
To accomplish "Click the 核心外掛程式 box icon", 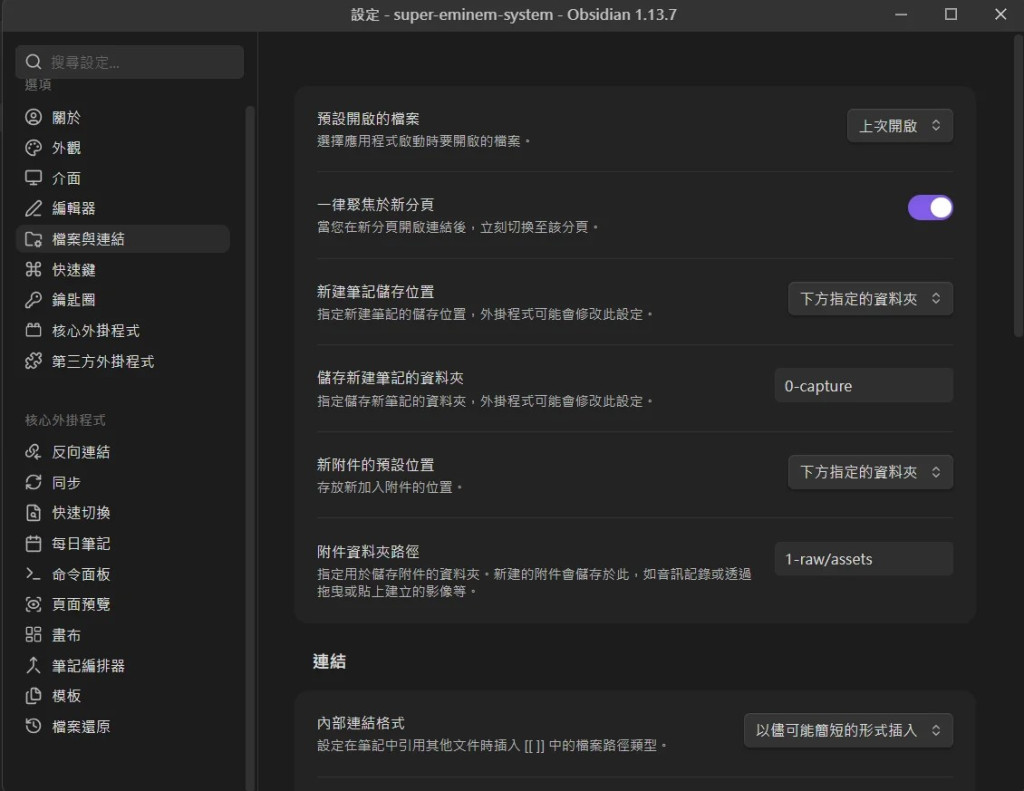I will tap(33, 331).
